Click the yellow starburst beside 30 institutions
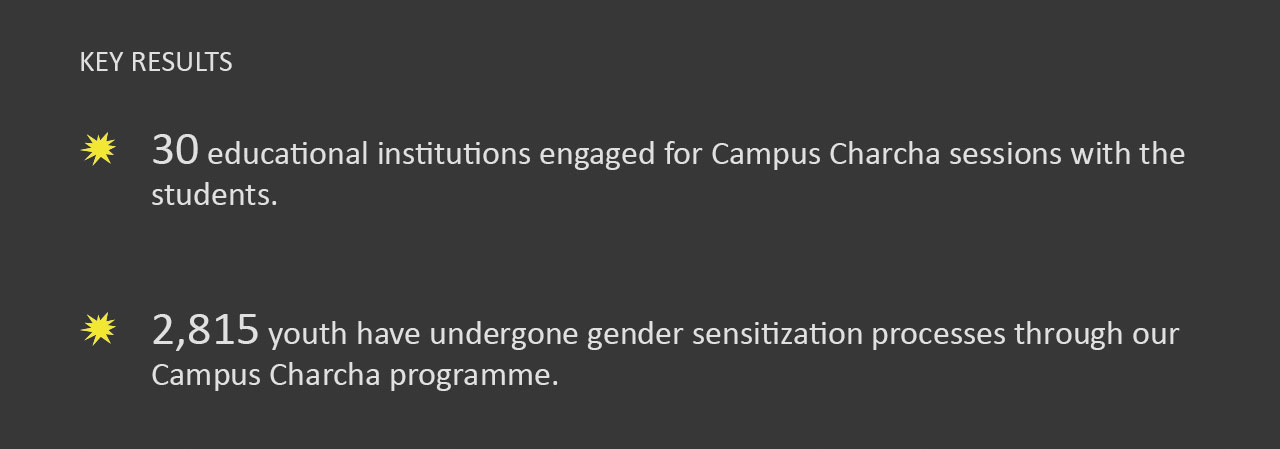Image resolution: width=1280 pixels, height=449 pixels. [98, 150]
